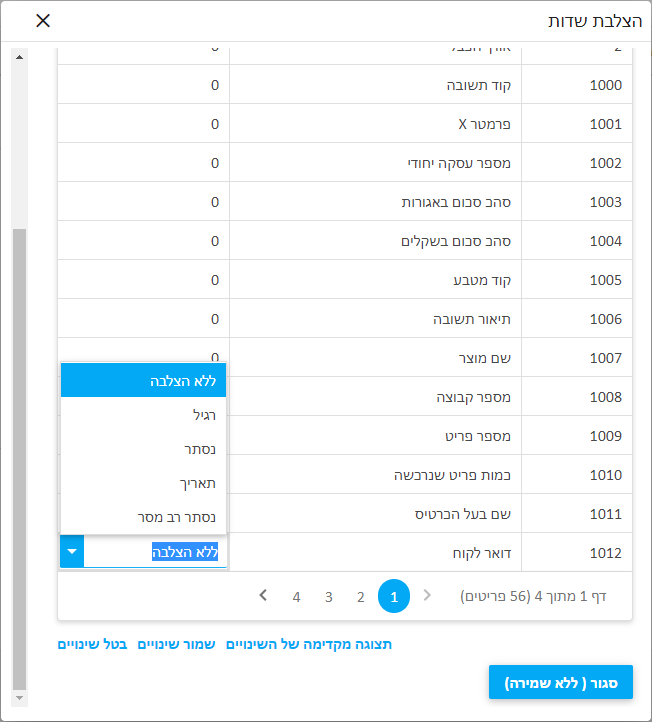This screenshot has height=722, width=652.
Task: Click the scrollbar up arrow
Action: coord(19,56)
